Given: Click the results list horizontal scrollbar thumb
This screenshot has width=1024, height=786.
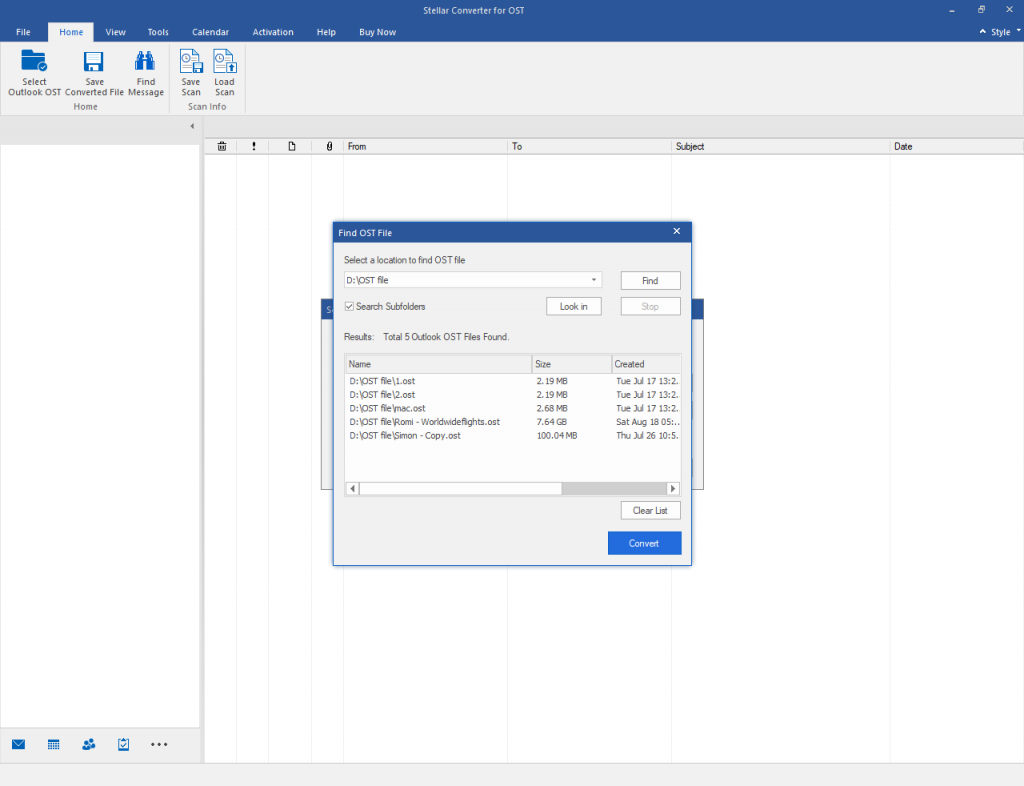Looking at the screenshot, I should (x=460, y=488).
